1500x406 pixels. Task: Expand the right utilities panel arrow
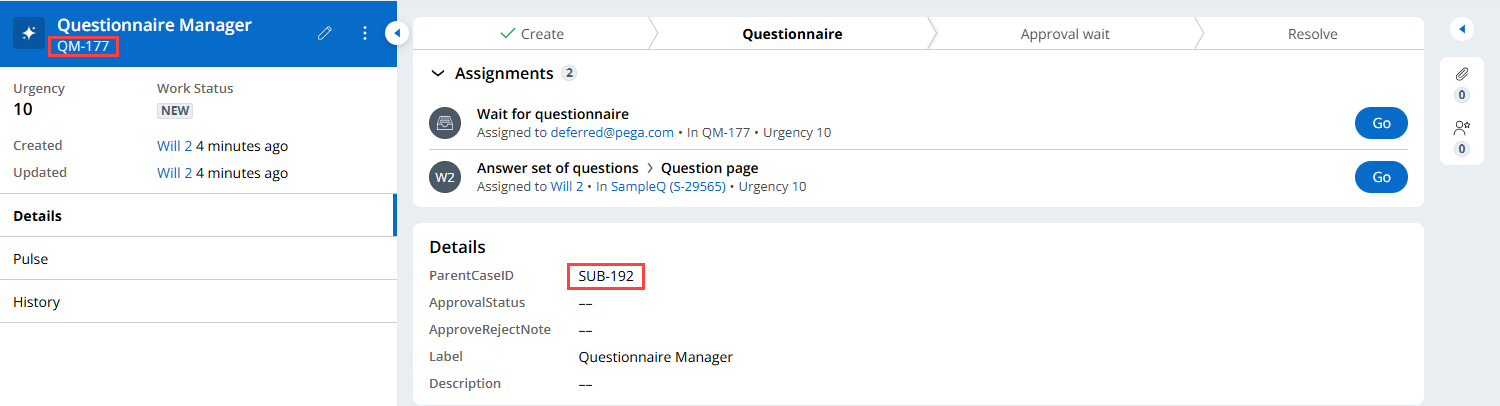click(1461, 29)
